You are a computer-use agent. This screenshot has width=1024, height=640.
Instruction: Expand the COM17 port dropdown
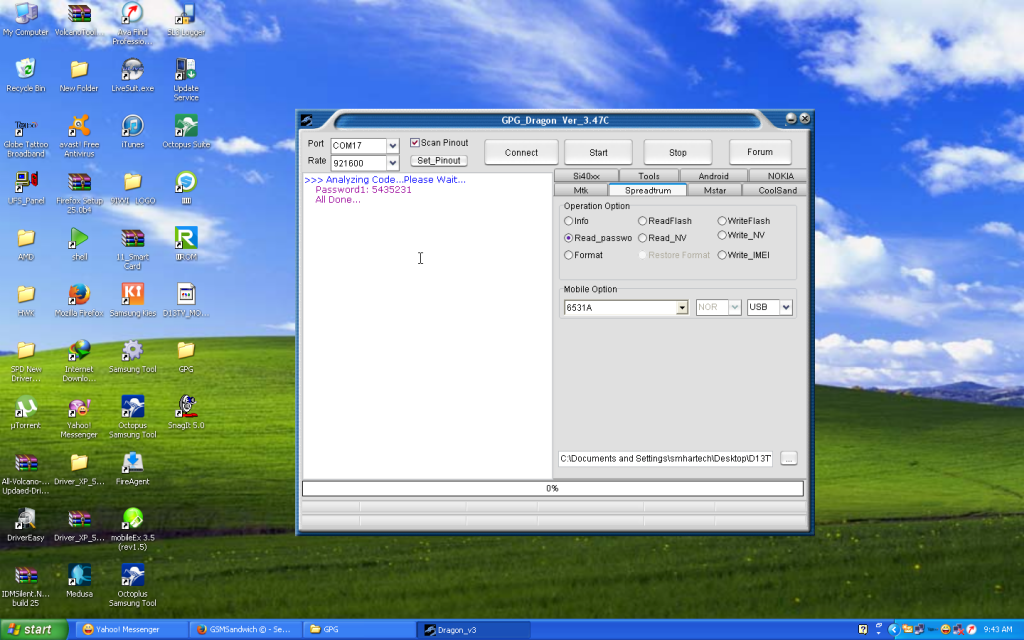click(x=393, y=146)
